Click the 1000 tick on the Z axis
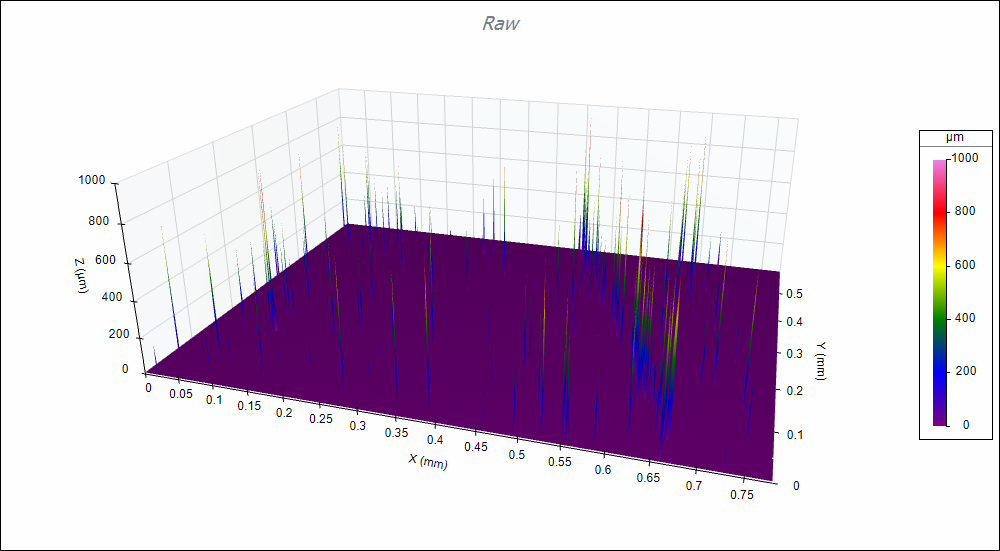This screenshot has height=551, width=1000. pyautogui.click(x=90, y=181)
